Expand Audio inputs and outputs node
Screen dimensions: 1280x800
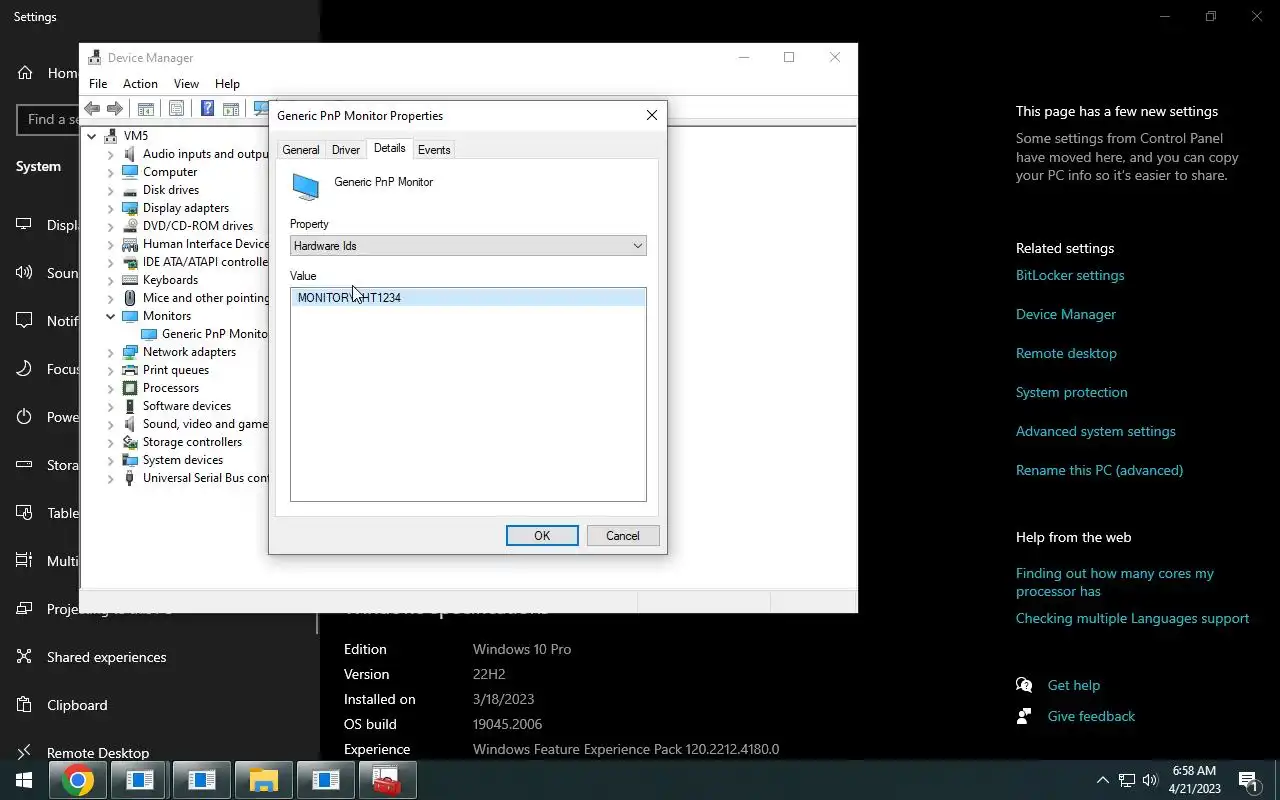point(111,154)
